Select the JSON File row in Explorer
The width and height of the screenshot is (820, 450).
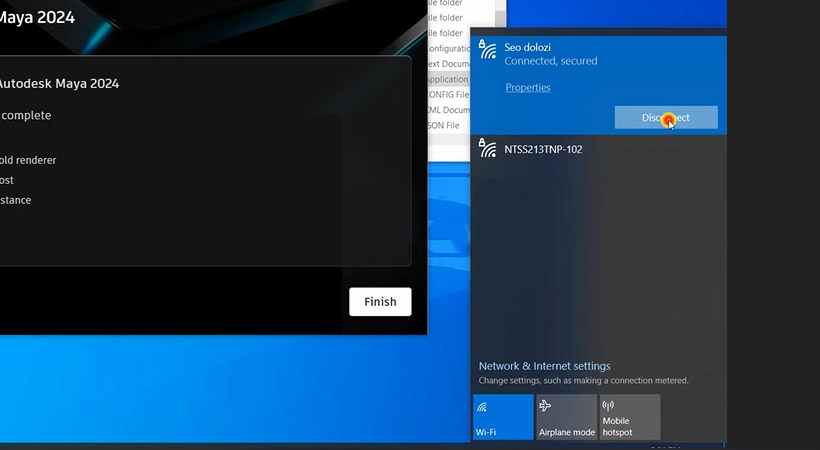click(444, 126)
